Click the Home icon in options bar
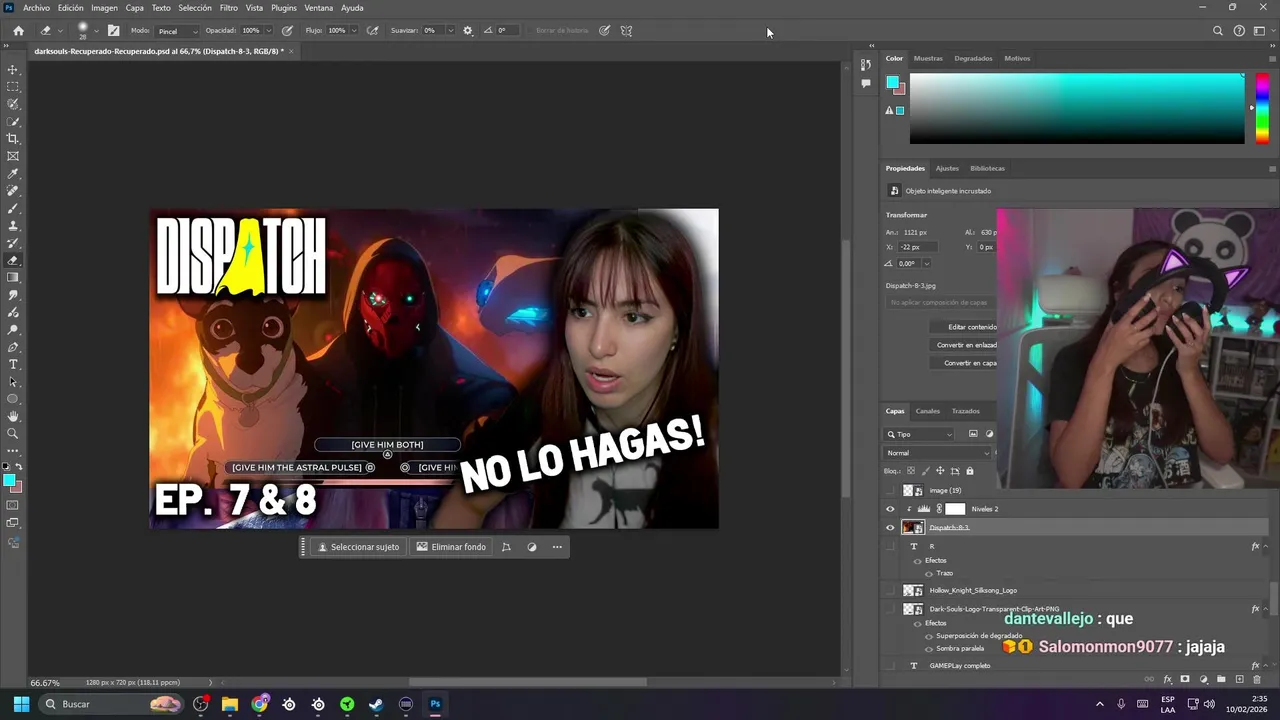 point(18,31)
